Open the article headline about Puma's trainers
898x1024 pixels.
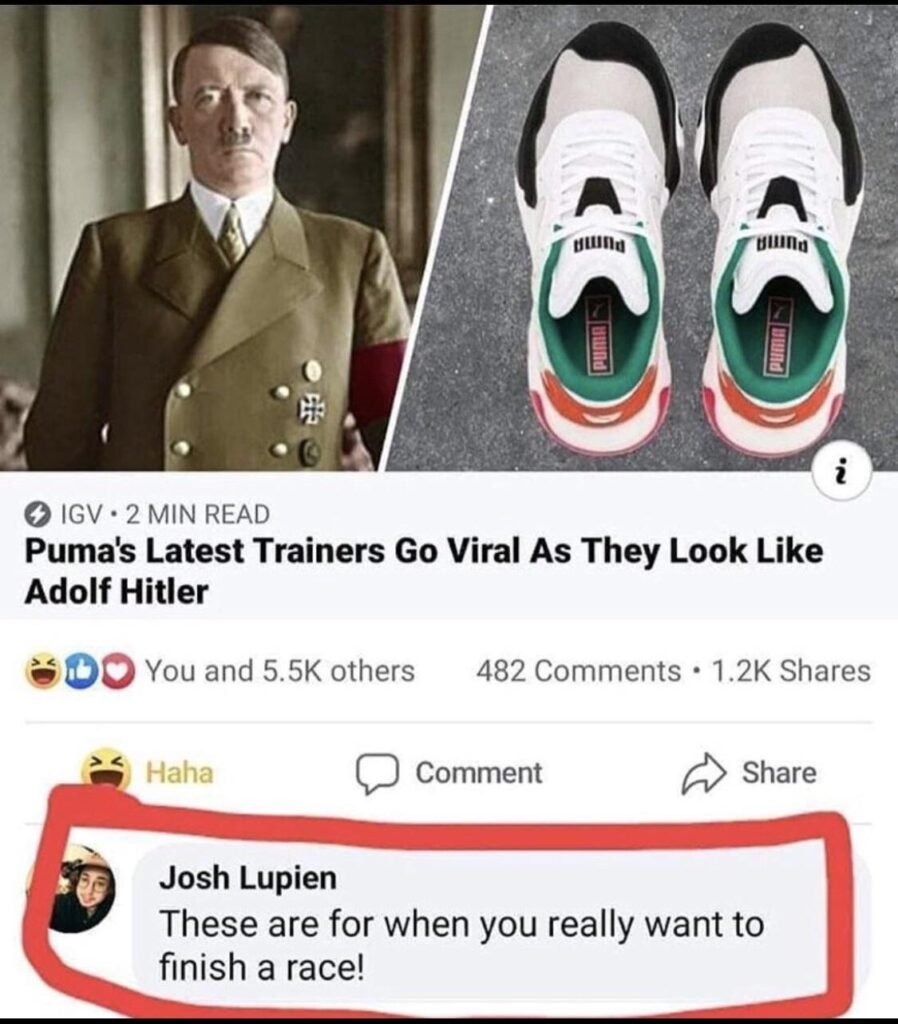point(423,571)
